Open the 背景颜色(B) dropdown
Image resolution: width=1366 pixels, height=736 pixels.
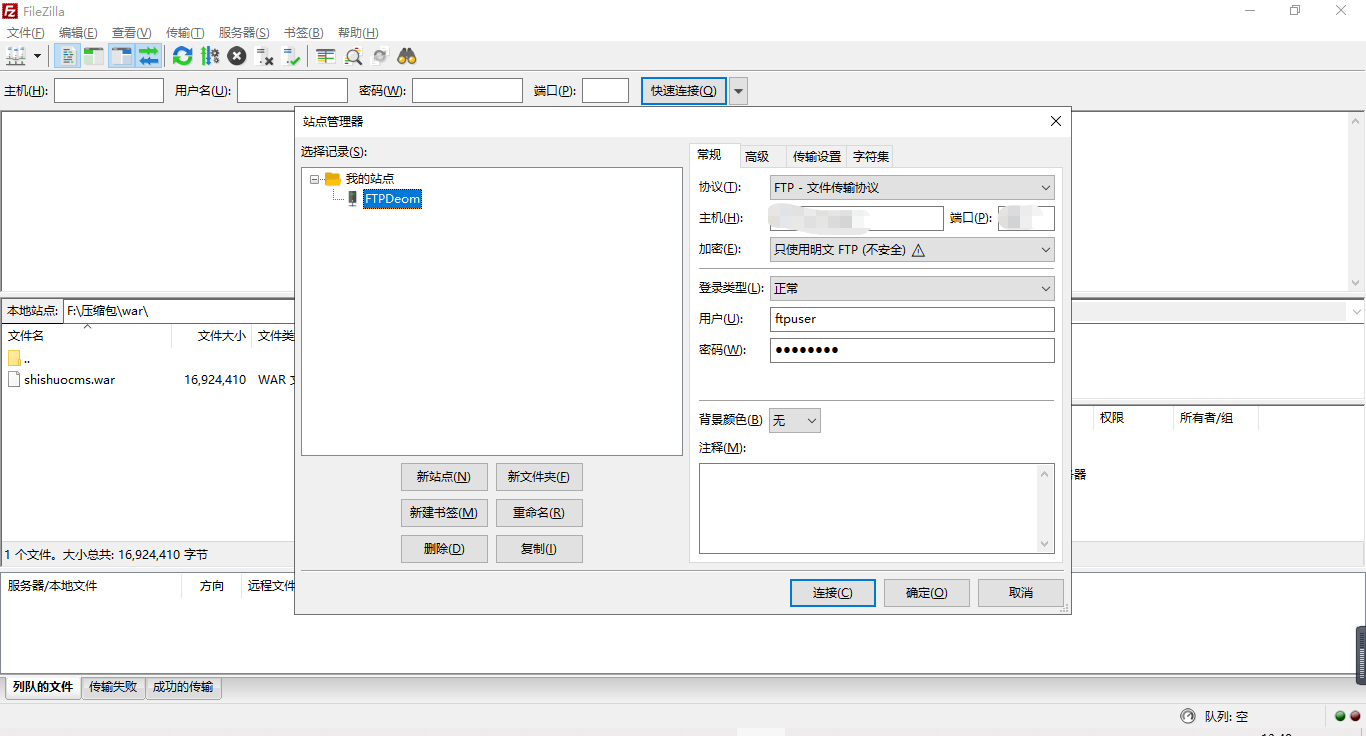[795, 420]
